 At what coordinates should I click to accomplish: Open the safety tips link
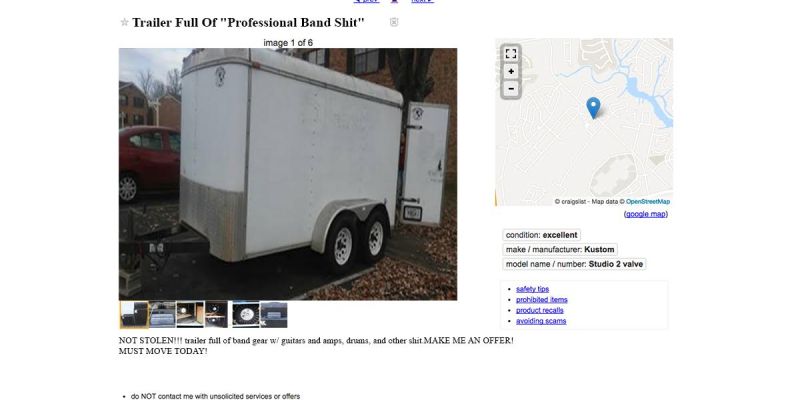pos(532,289)
